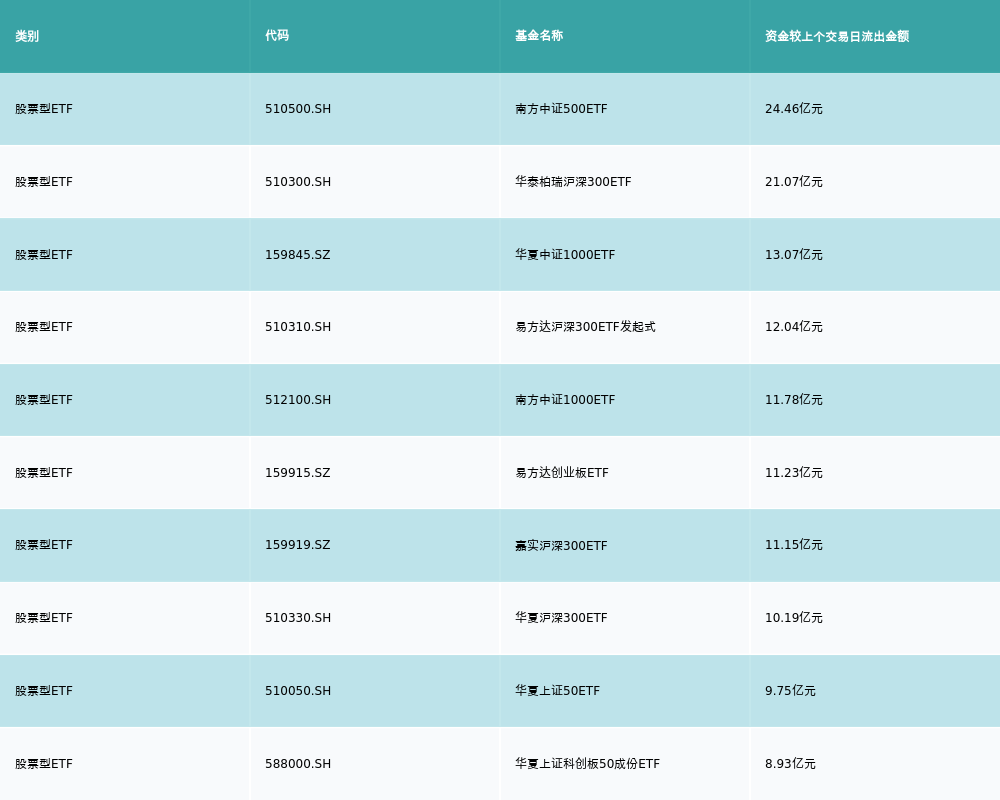Viewport: 1000px width, 800px height.
Task: Click the 基金名称 column header
Action: [539, 36]
